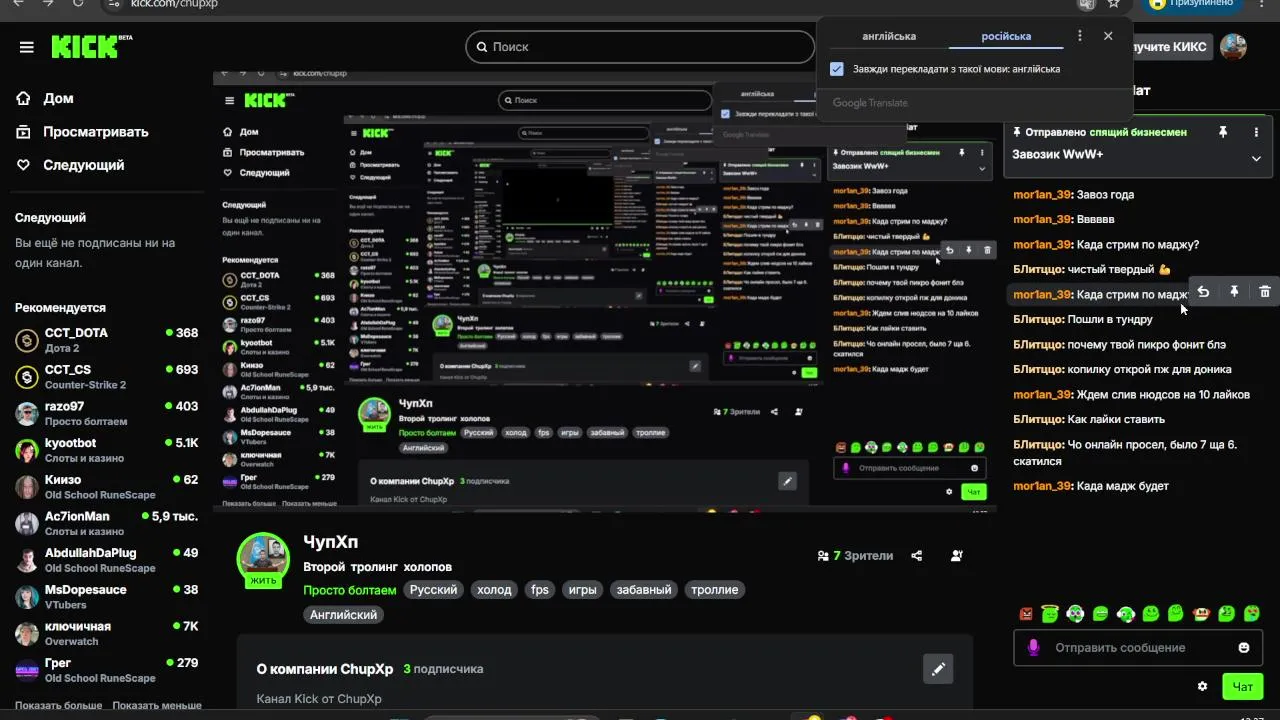1280x720 pixels.
Task: Click the fps tag
Action: pyautogui.click(x=540, y=590)
